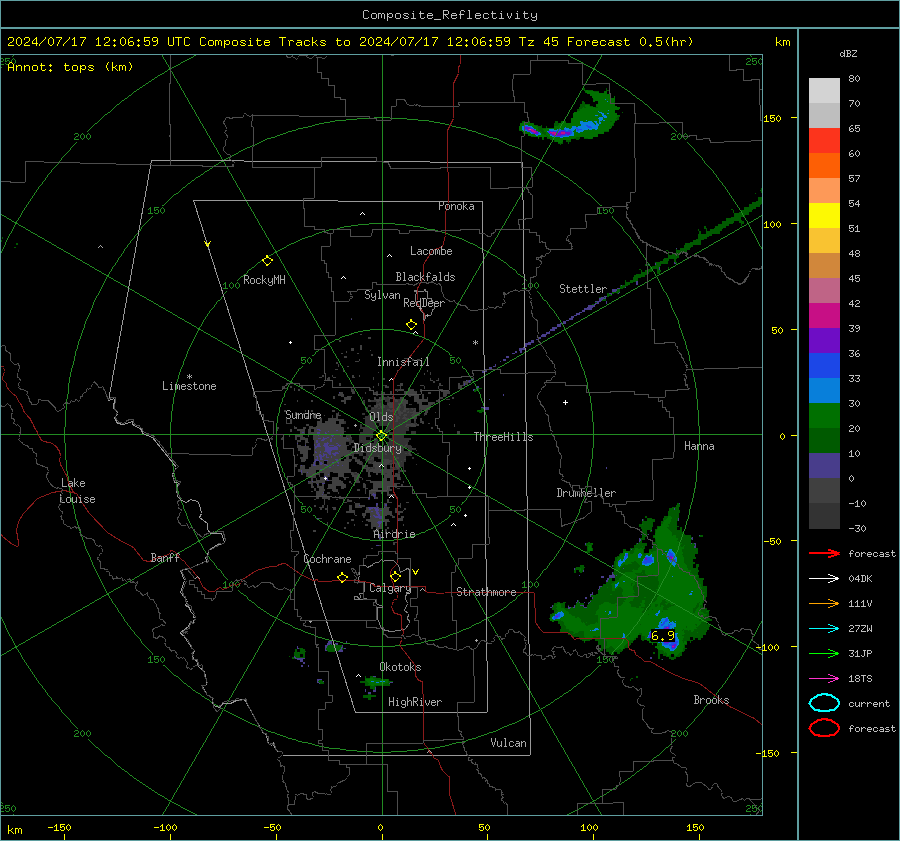
Task: Click the yellow radar-site diamond at map center
Action: [381, 436]
